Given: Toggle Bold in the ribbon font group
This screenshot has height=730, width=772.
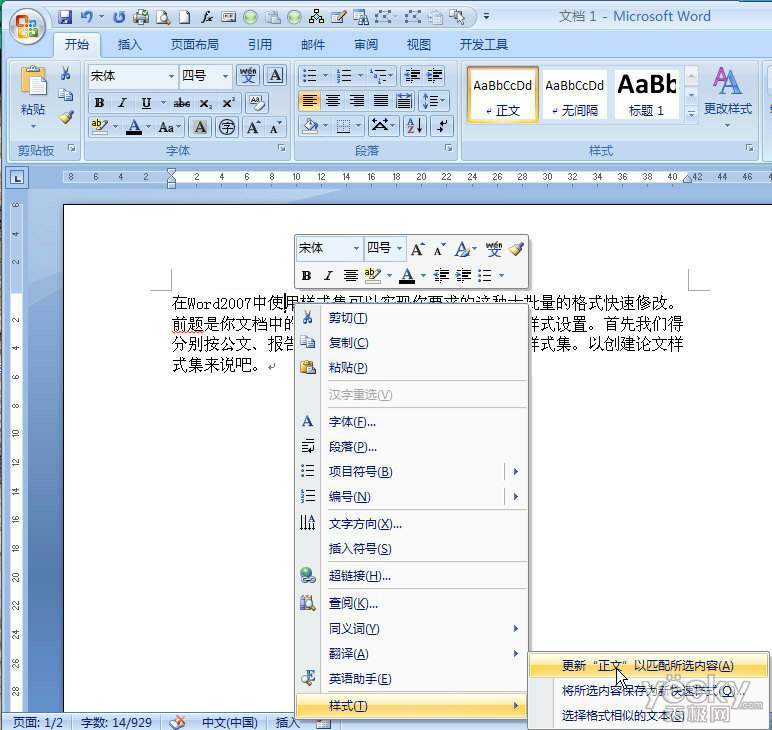Looking at the screenshot, I should click(99, 102).
